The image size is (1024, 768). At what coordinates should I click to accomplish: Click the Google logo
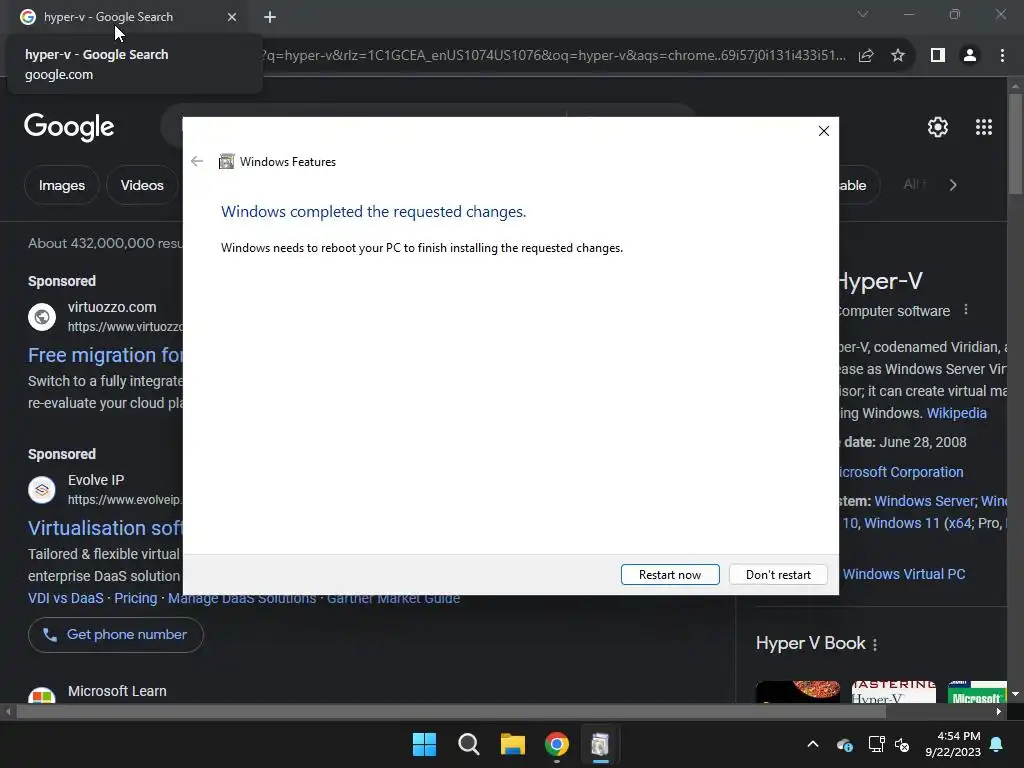tap(69, 127)
